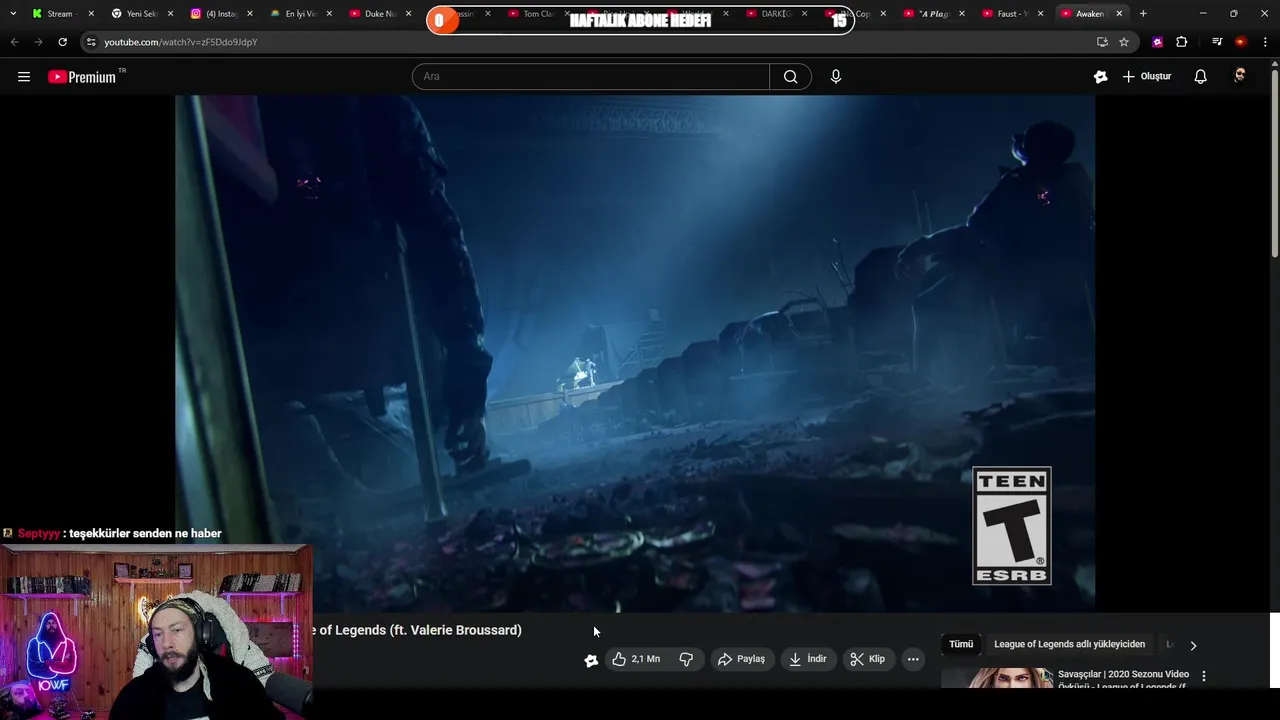Open the account avatar menu

pyautogui.click(x=1240, y=76)
